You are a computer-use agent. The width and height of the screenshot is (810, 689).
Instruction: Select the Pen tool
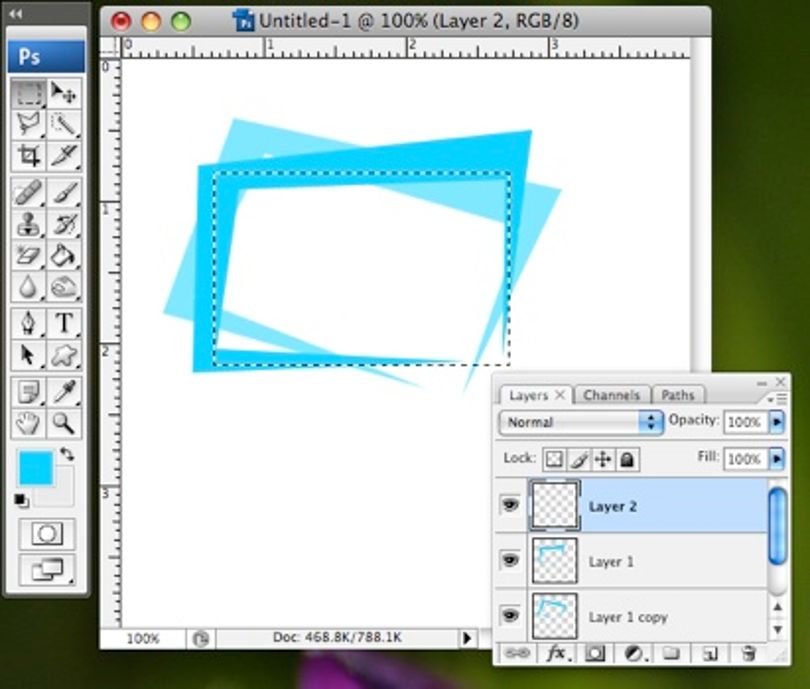[x=28, y=323]
